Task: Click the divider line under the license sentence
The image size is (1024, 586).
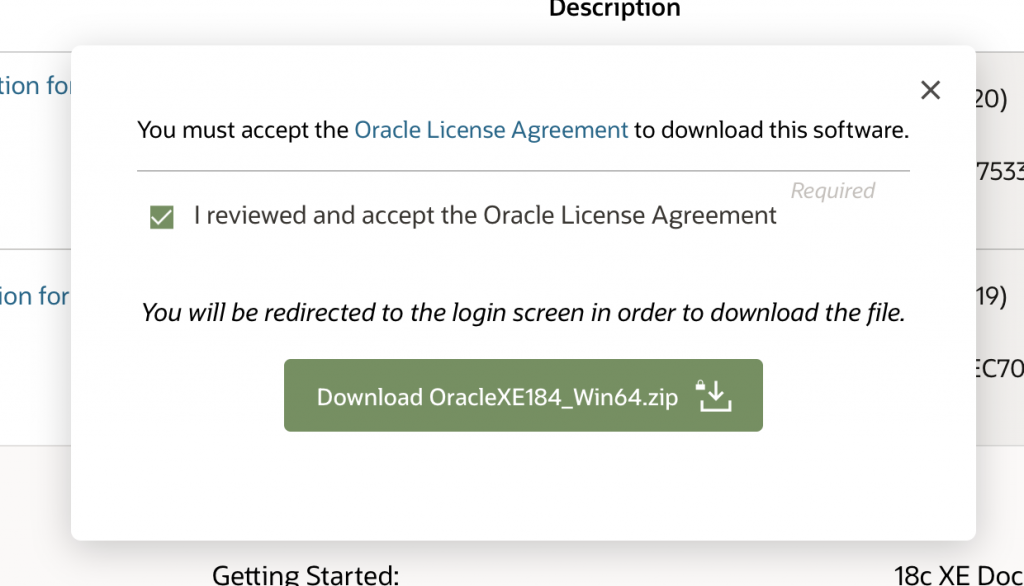Action: (523, 171)
